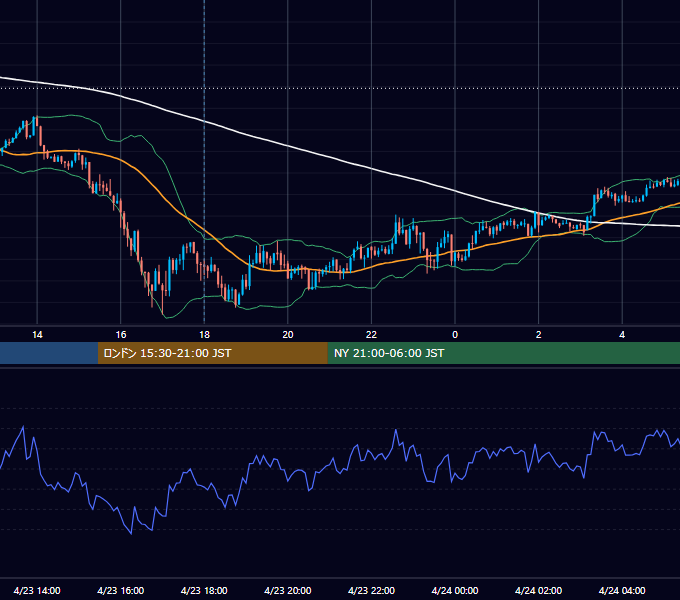Click the 2 hour axis label
680x600 pixels.
[539, 335]
